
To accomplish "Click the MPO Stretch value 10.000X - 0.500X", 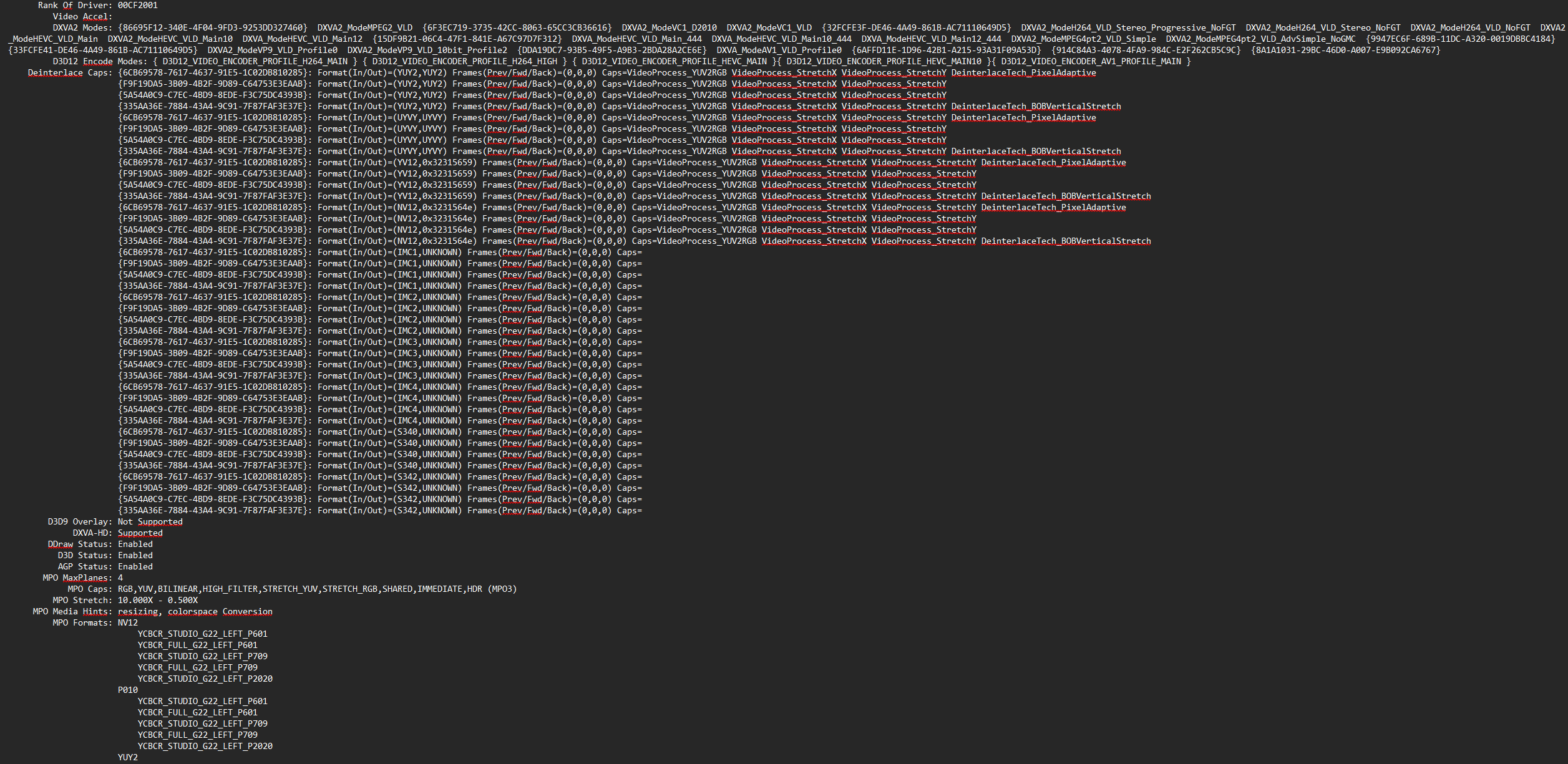I will click(157, 600).
